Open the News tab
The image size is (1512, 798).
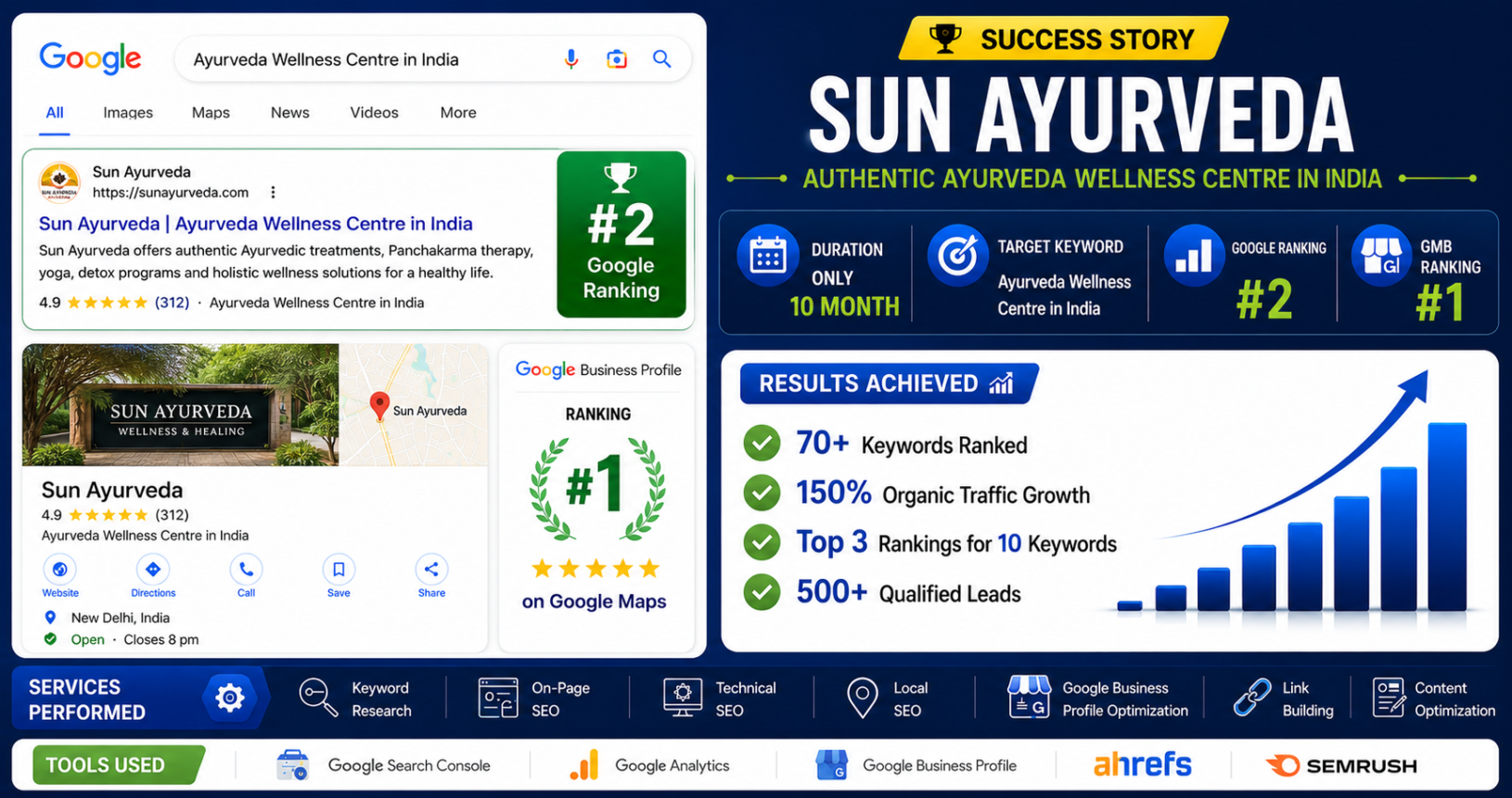tap(290, 112)
